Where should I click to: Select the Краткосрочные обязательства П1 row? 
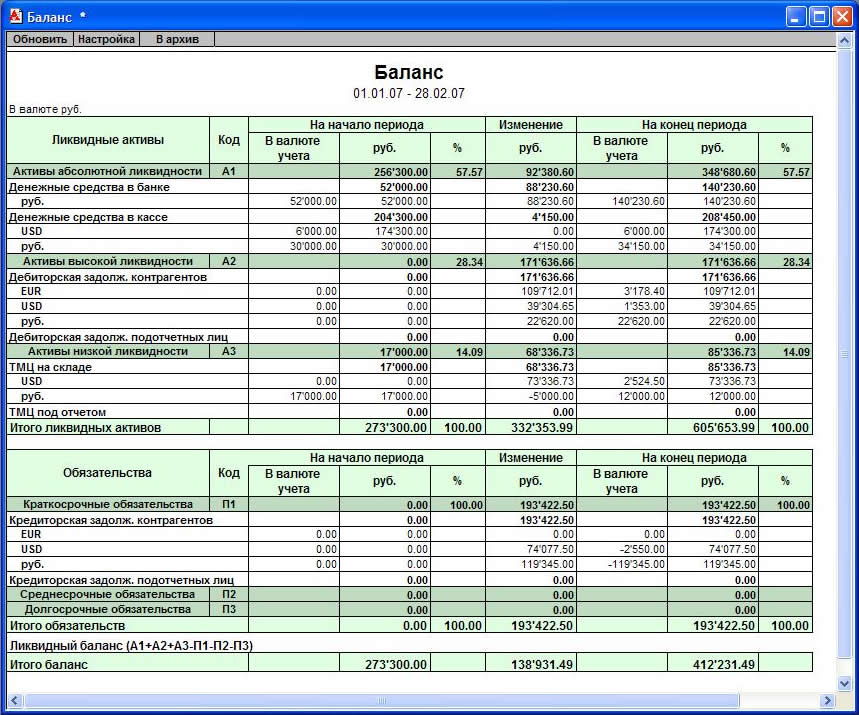[x=410, y=505]
